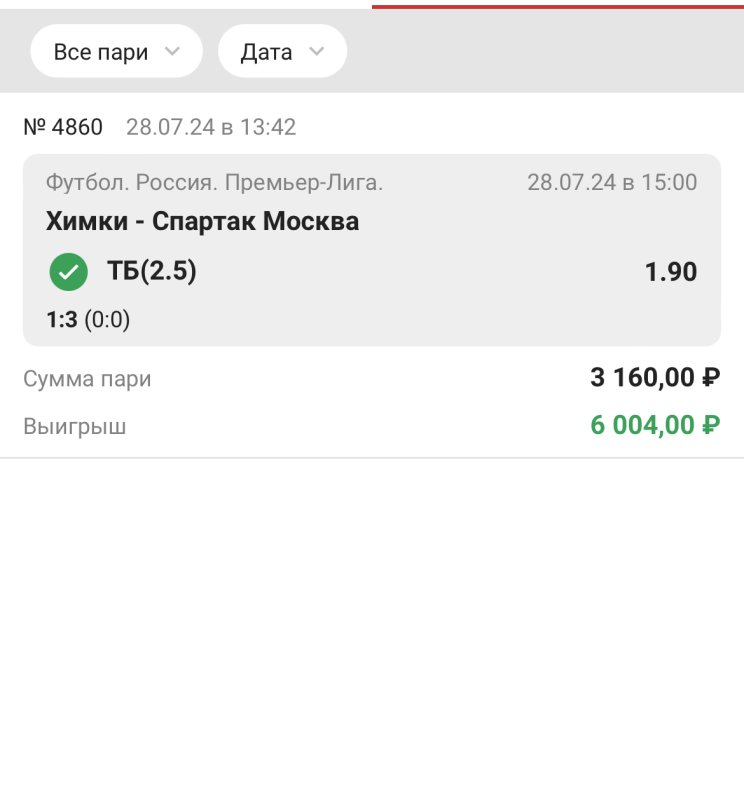
Task: Select bet number № 4860
Action: pyautogui.click(x=63, y=128)
